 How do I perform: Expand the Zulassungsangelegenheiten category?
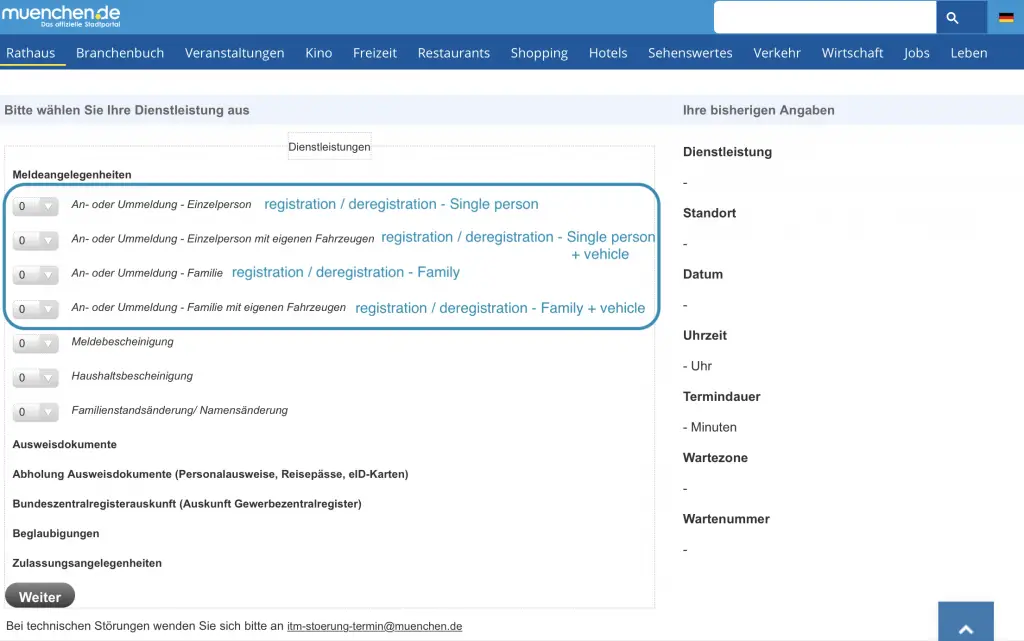coord(87,563)
